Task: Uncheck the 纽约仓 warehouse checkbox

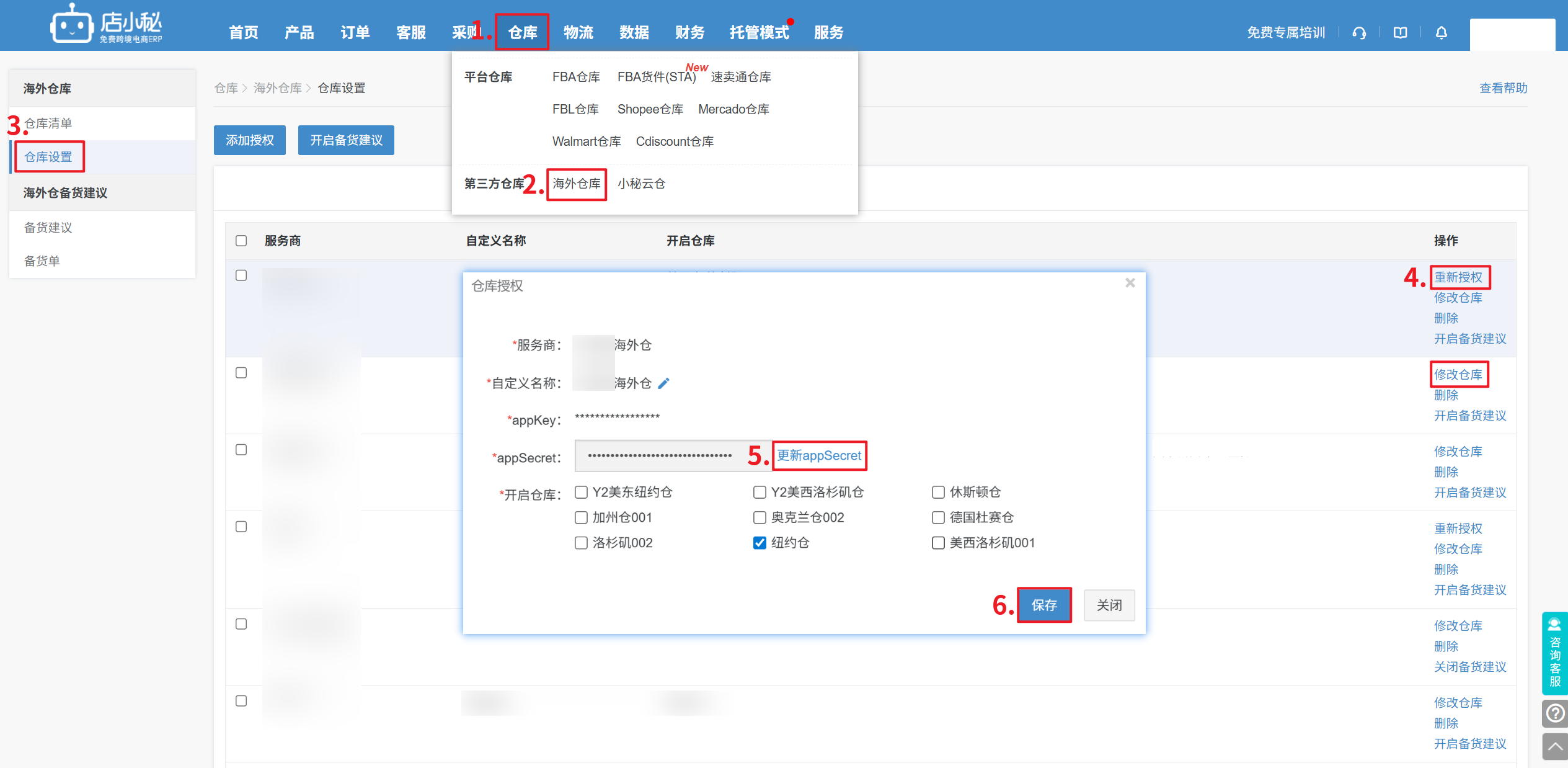Action: point(760,543)
